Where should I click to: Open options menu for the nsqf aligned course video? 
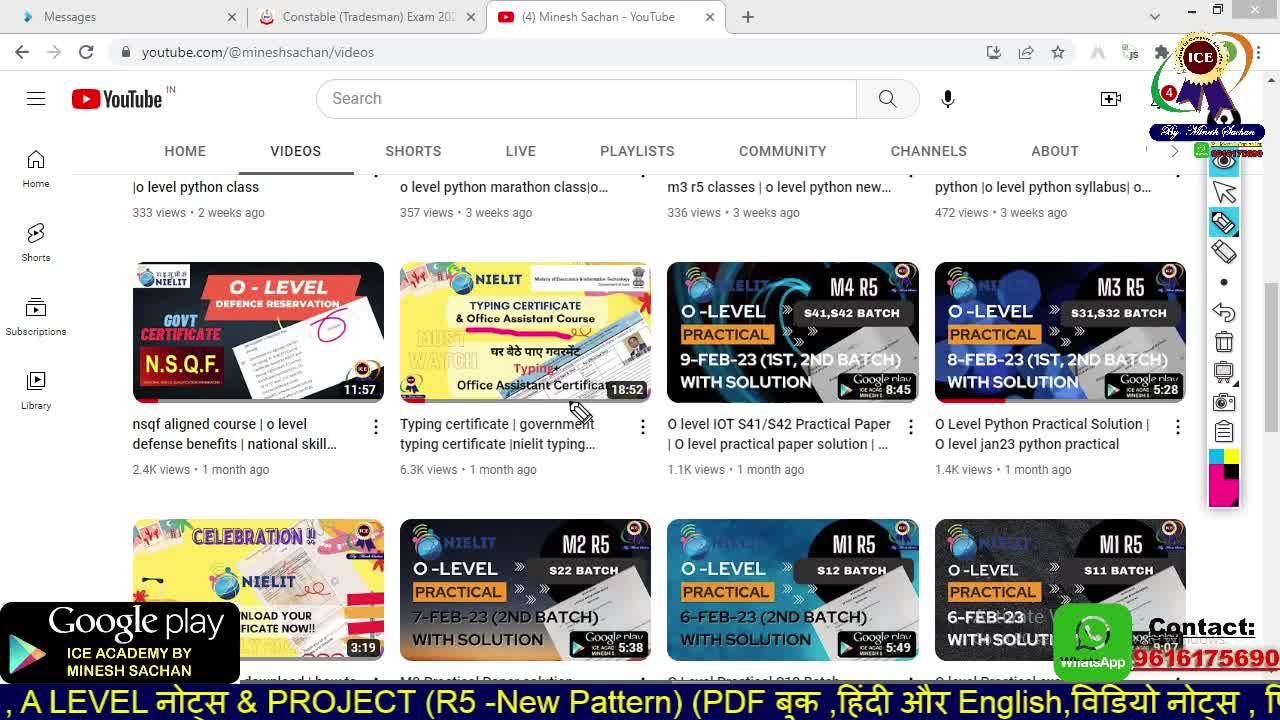[x=376, y=428]
